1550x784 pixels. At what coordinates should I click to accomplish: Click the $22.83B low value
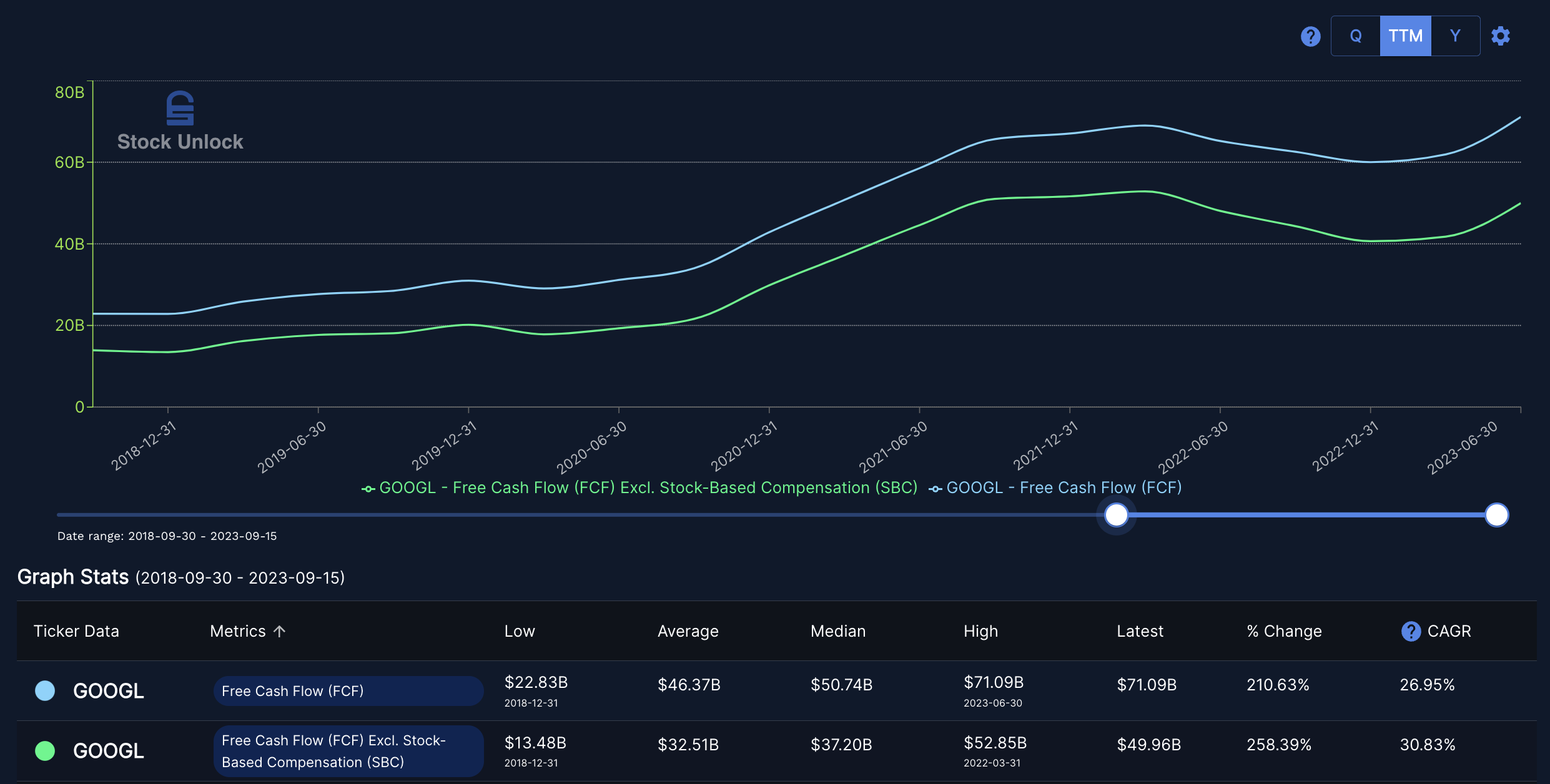click(x=536, y=682)
